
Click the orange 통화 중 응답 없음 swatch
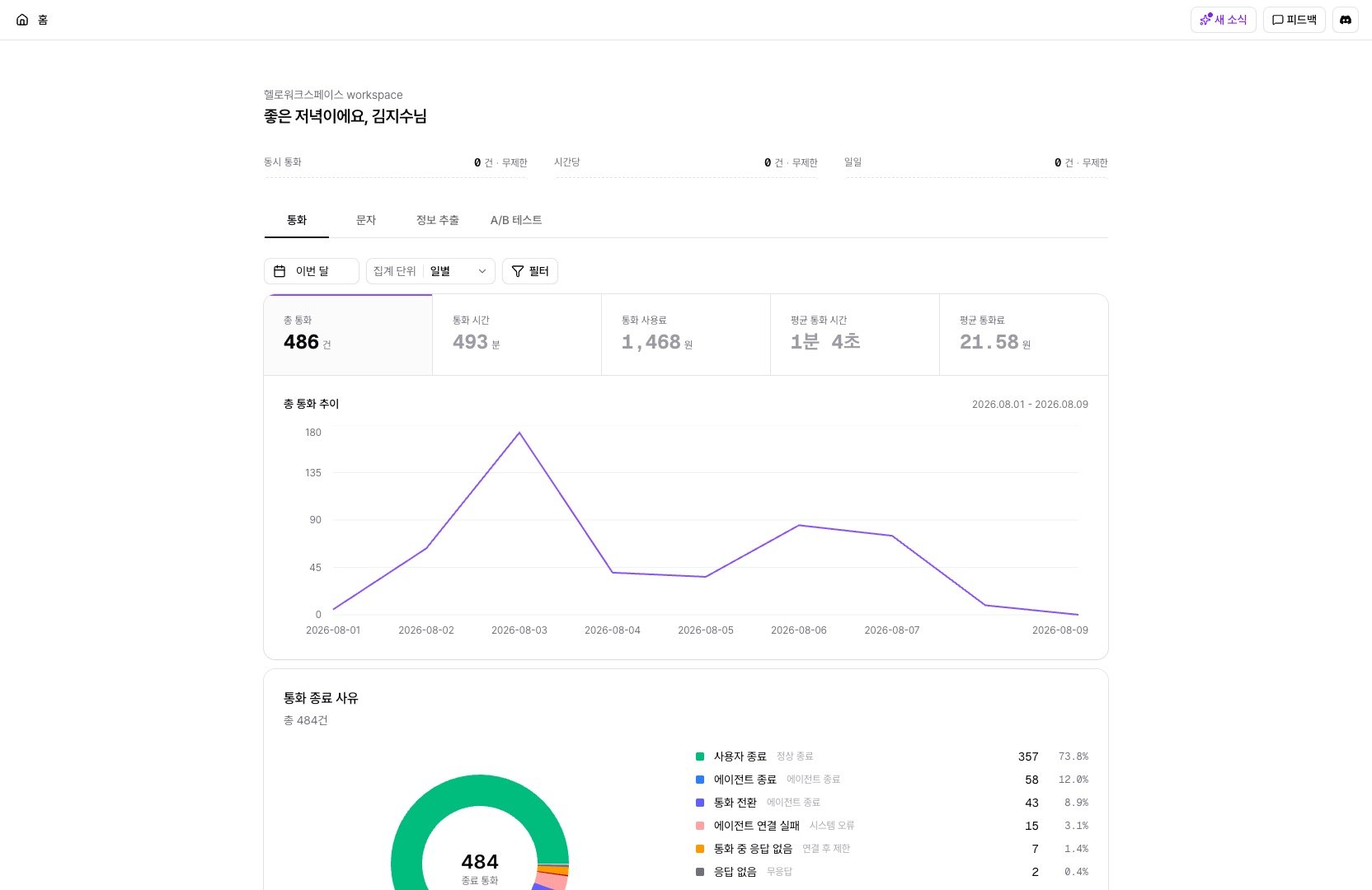(700, 849)
